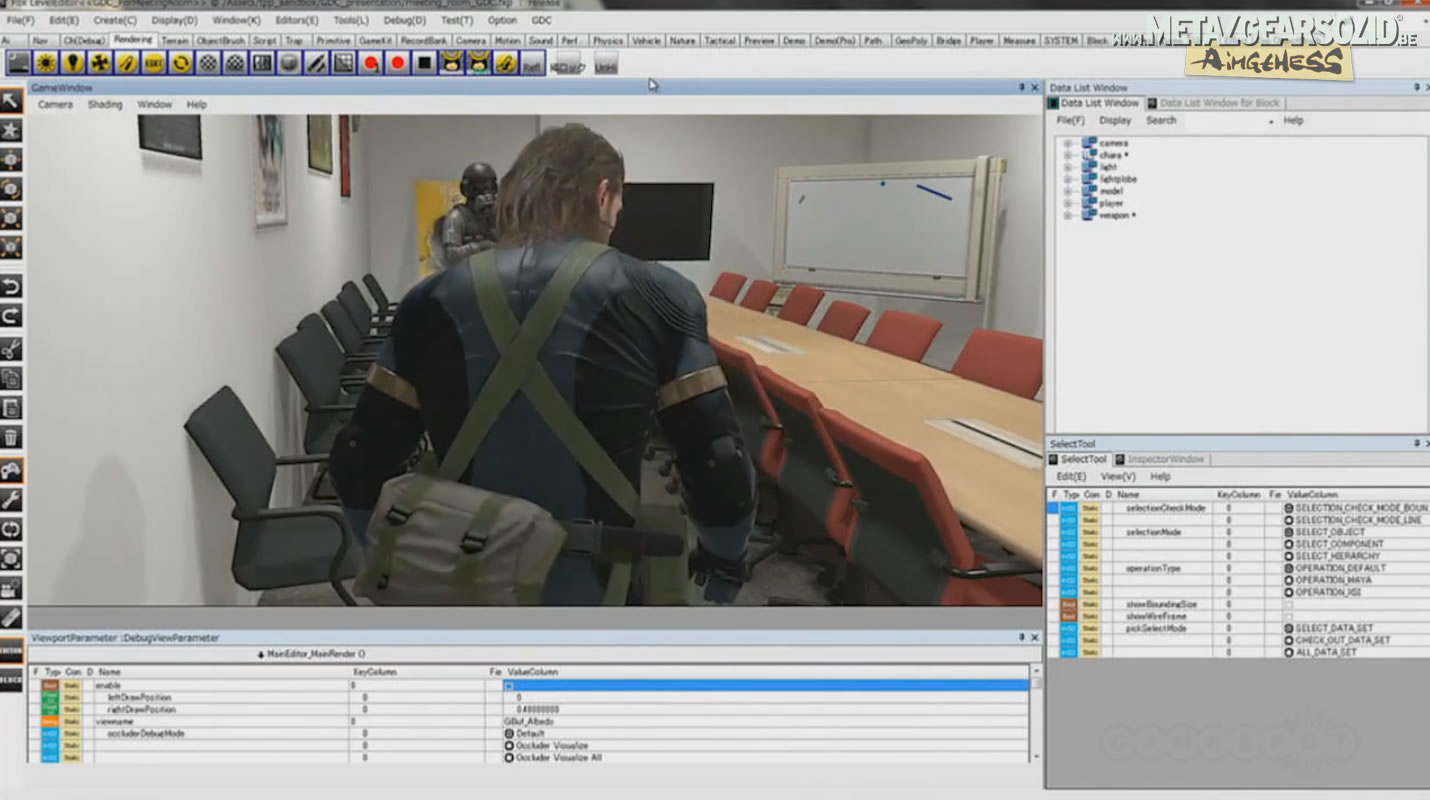Click the yellow EDIT toolbar icon
This screenshot has width=1430, height=800.
[154, 63]
